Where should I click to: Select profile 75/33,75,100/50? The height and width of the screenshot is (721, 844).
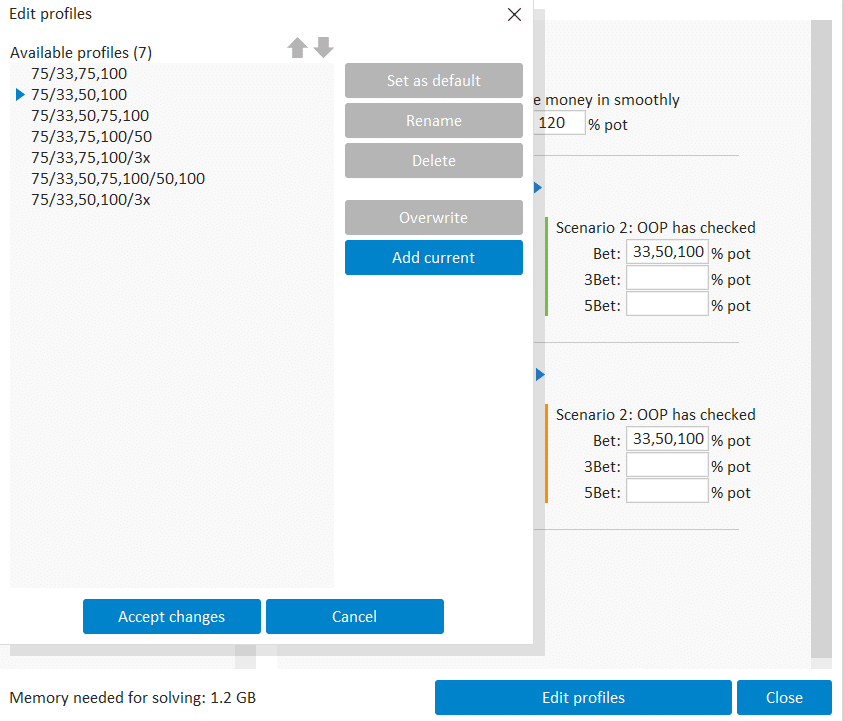[x=92, y=137]
